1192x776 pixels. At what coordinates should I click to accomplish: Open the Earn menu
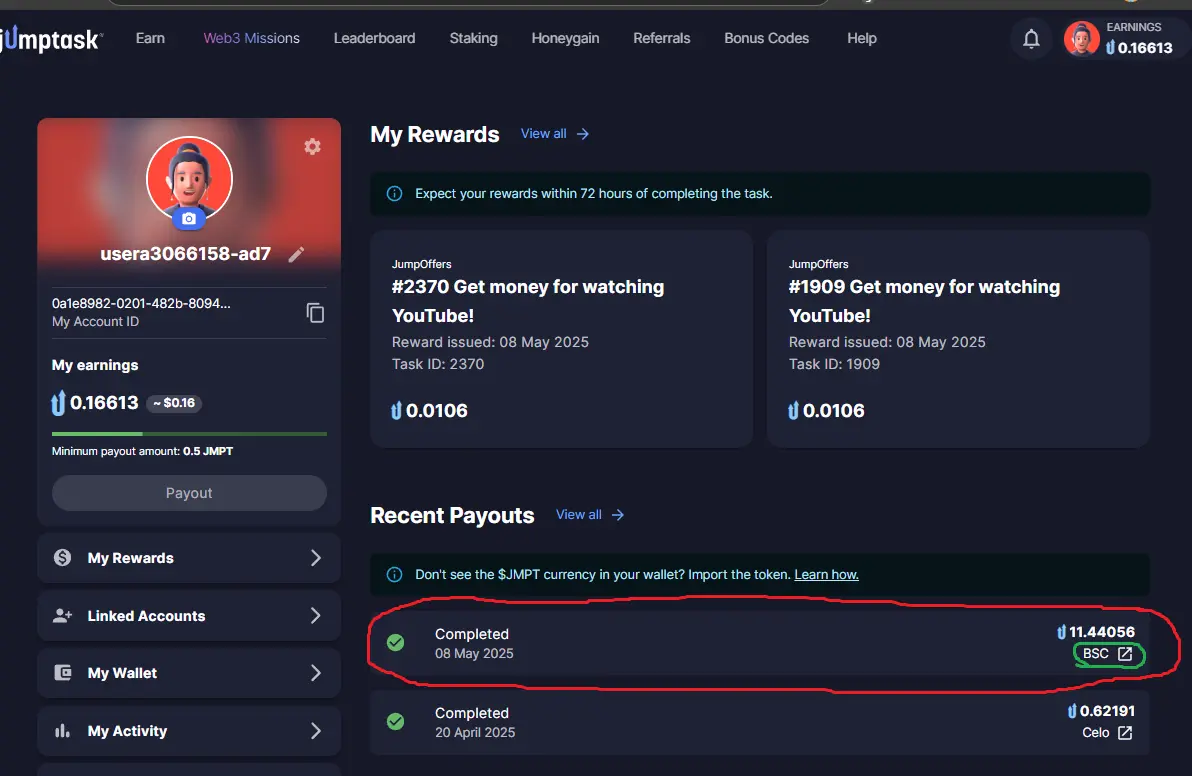coord(151,38)
